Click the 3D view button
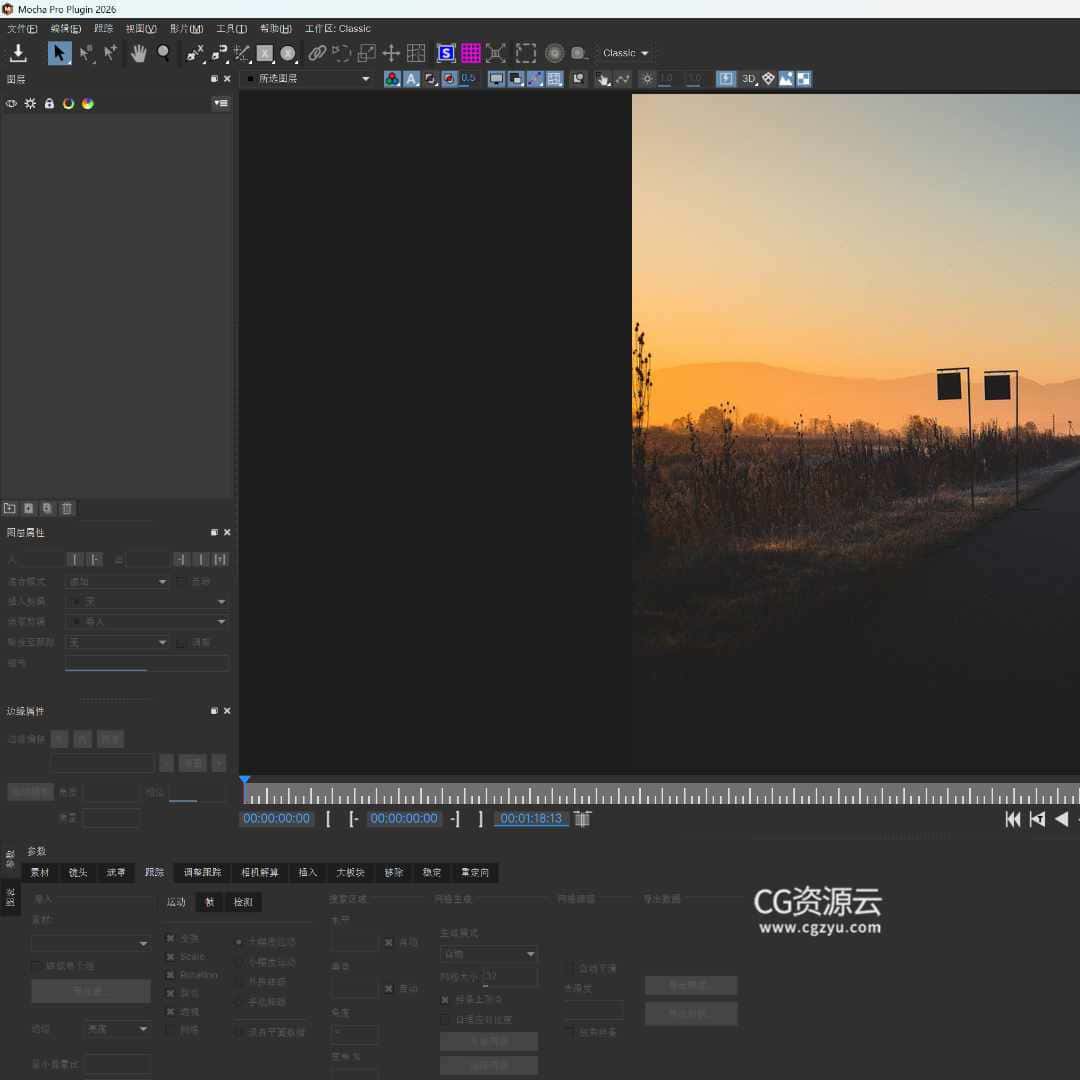 pyautogui.click(x=748, y=79)
